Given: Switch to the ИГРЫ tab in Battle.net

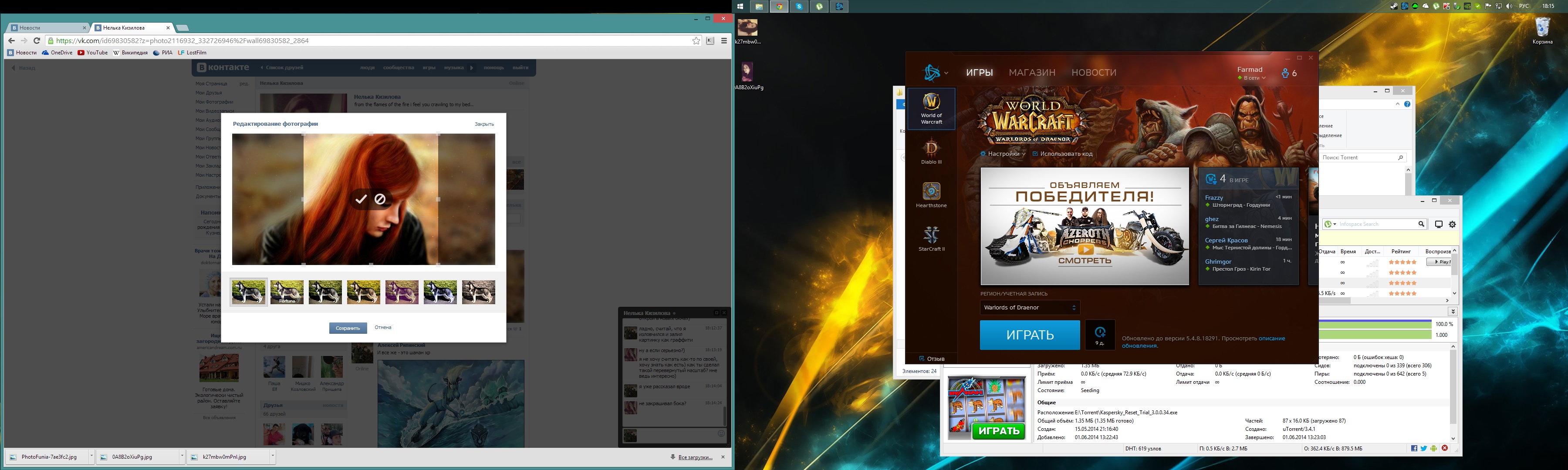Looking at the screenshot, I should 980,72.
